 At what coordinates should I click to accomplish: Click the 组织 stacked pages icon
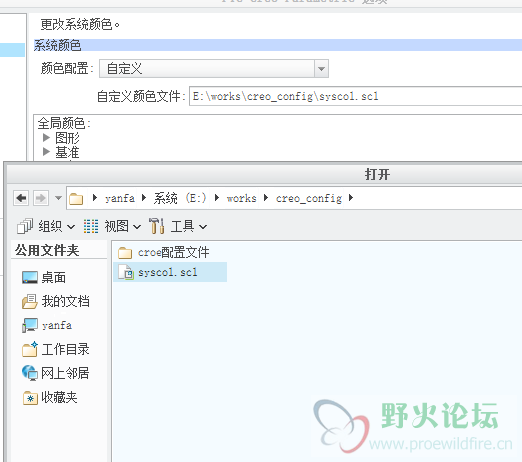[x=25, y=226]
